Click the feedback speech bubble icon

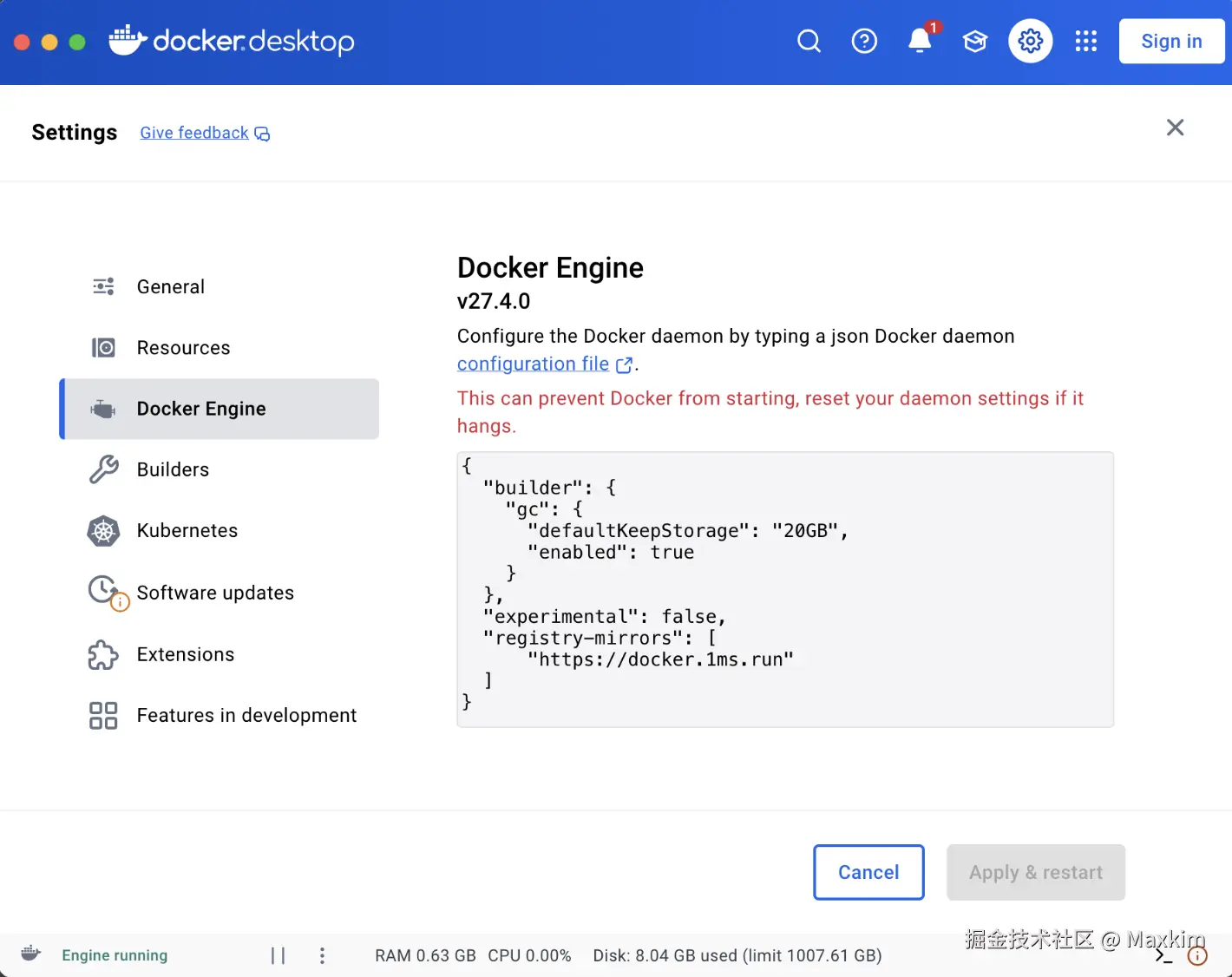coord(262,134)
